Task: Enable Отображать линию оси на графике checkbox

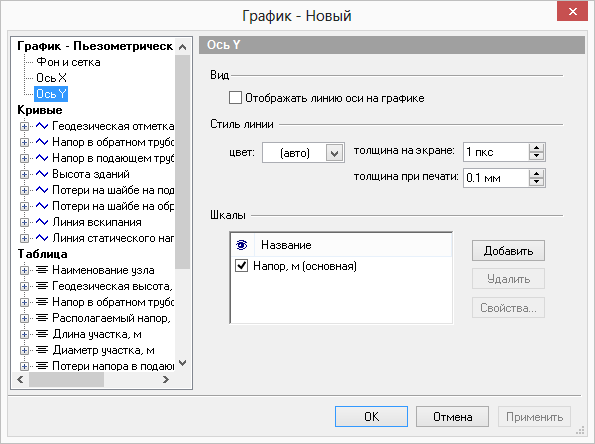Action: (235, 98)
